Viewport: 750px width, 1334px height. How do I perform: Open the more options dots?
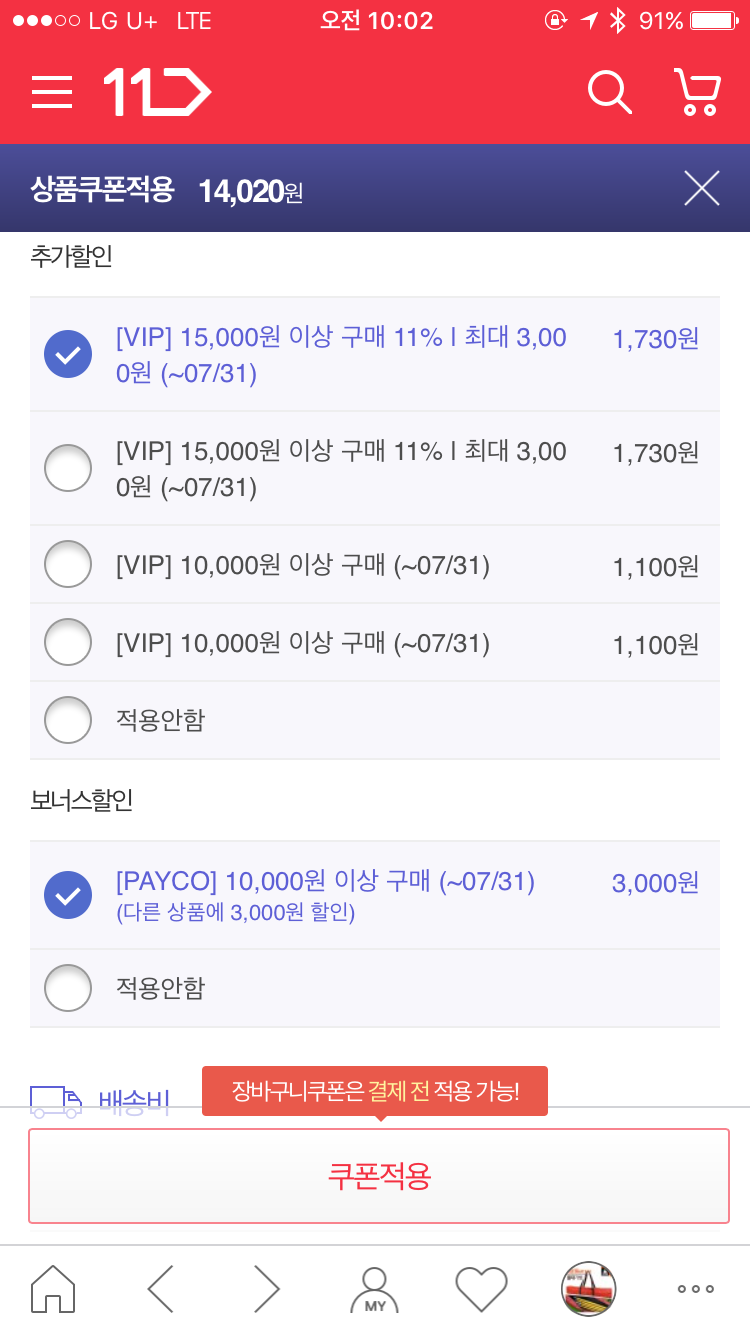tap(695, 1288)
